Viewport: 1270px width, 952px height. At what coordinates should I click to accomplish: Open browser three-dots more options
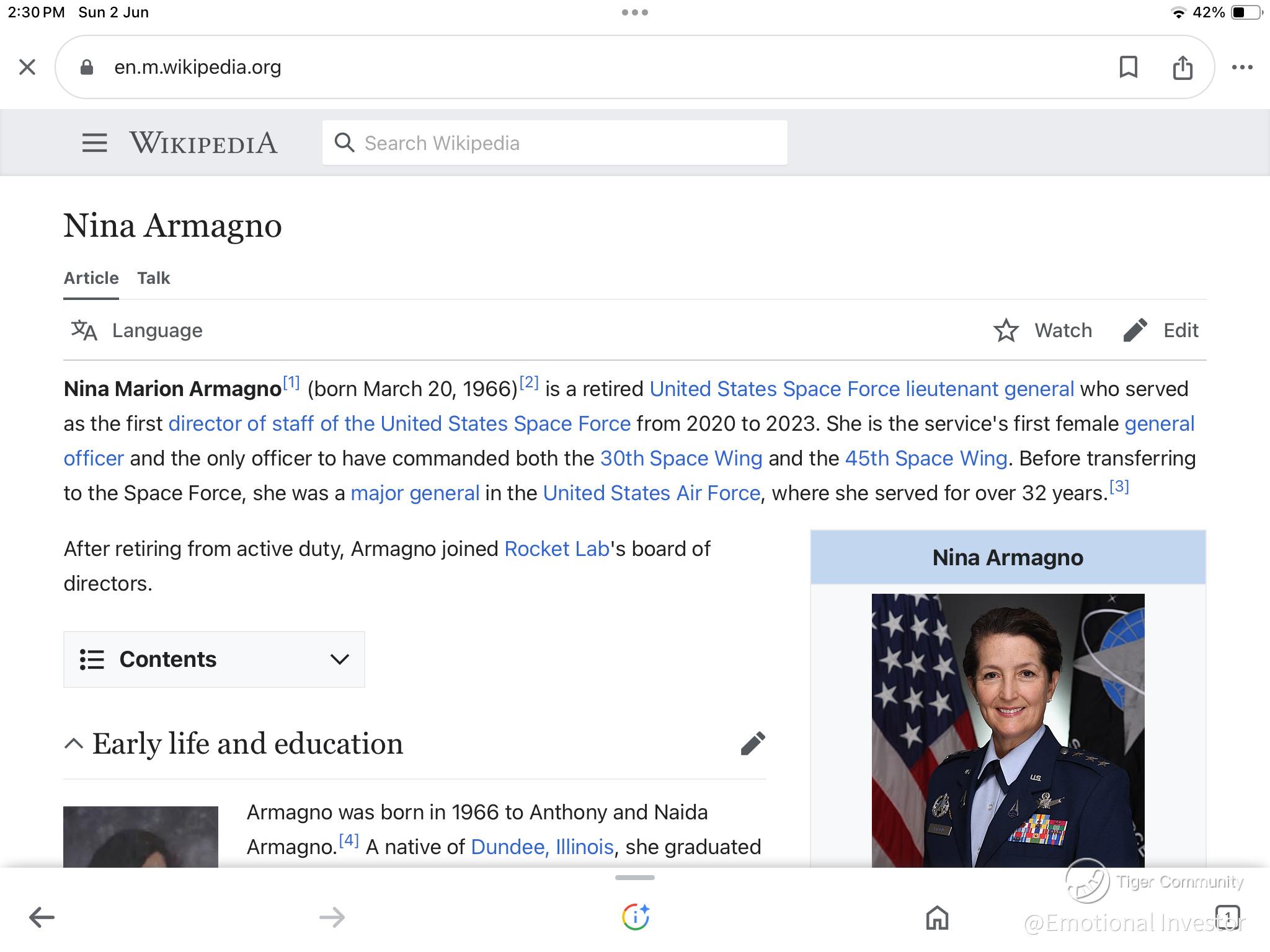click(1241, 67)
